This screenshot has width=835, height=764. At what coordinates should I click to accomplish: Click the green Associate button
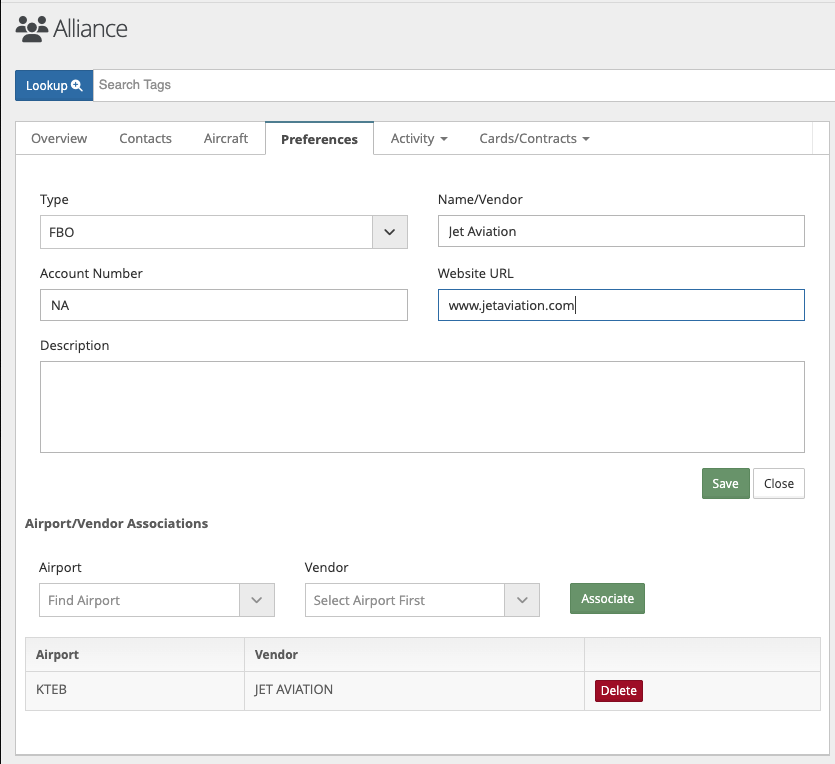607,598
